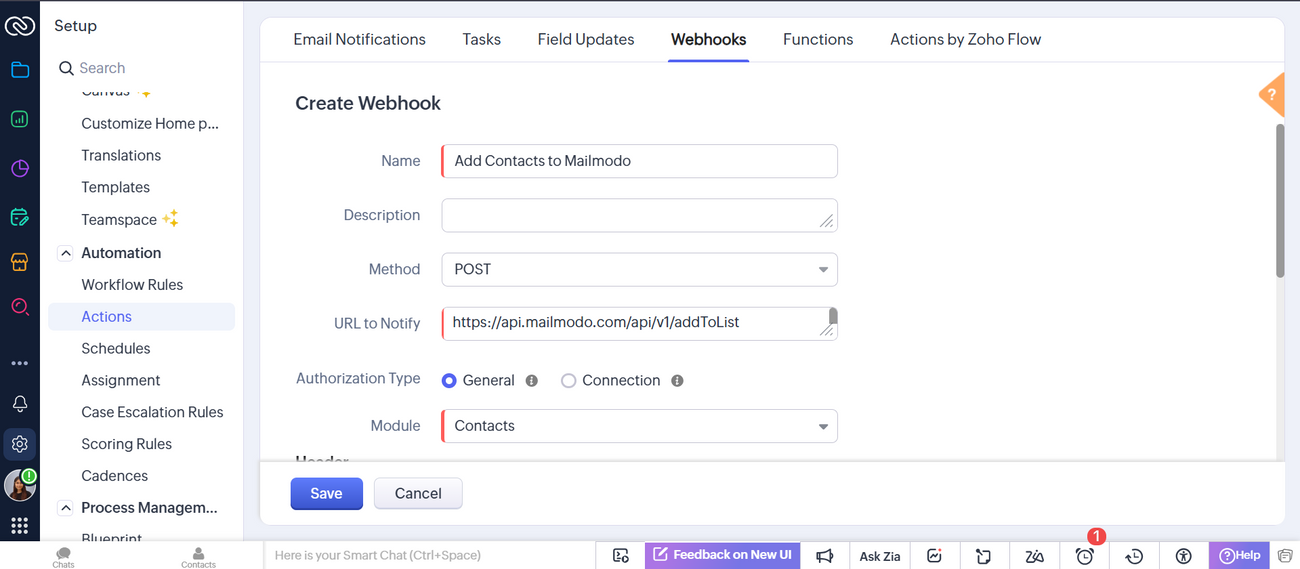Click the Save button
The image size is (1300, 569).
tap(326, 493)
